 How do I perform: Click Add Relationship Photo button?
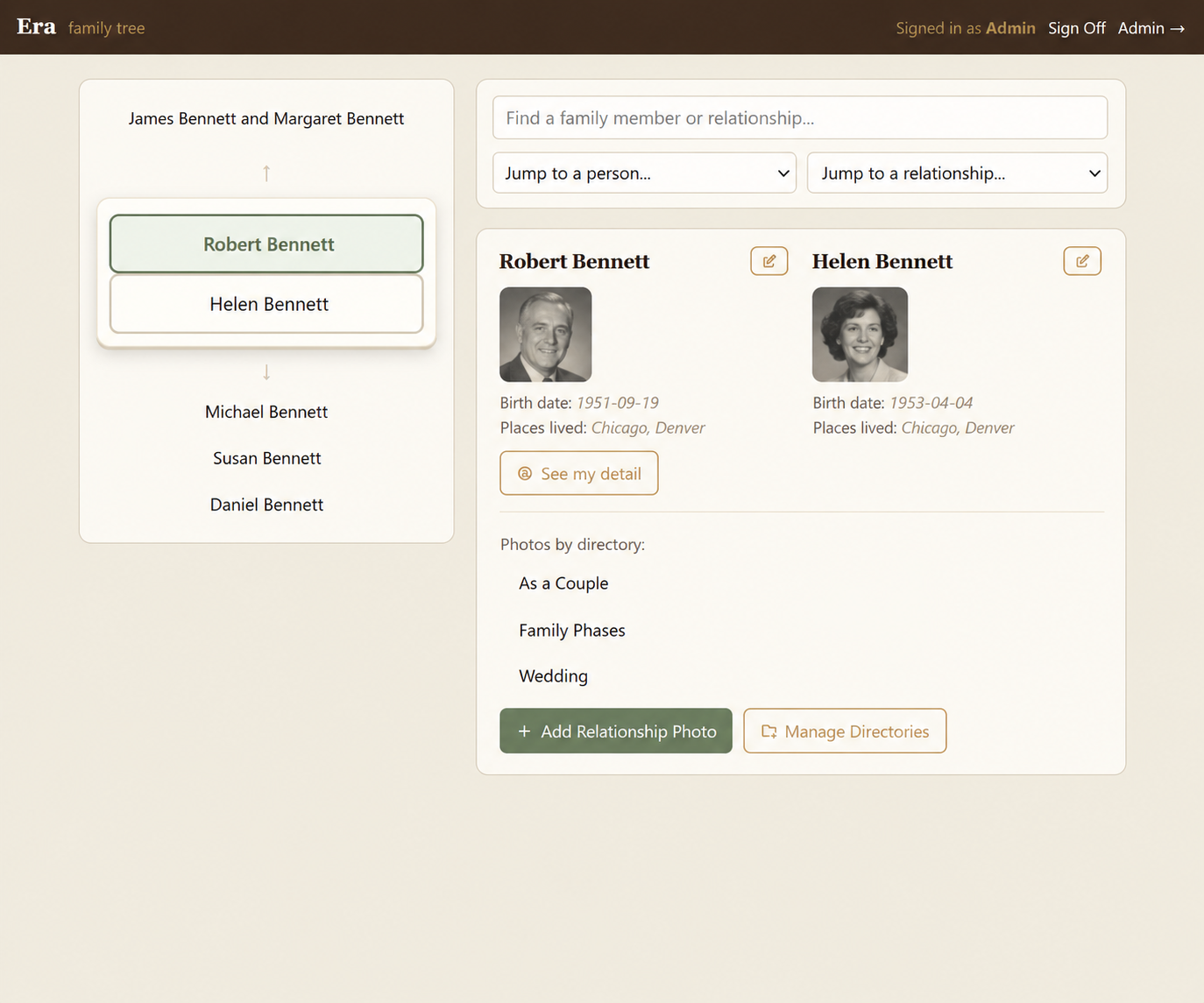click(x=616, y=731)
